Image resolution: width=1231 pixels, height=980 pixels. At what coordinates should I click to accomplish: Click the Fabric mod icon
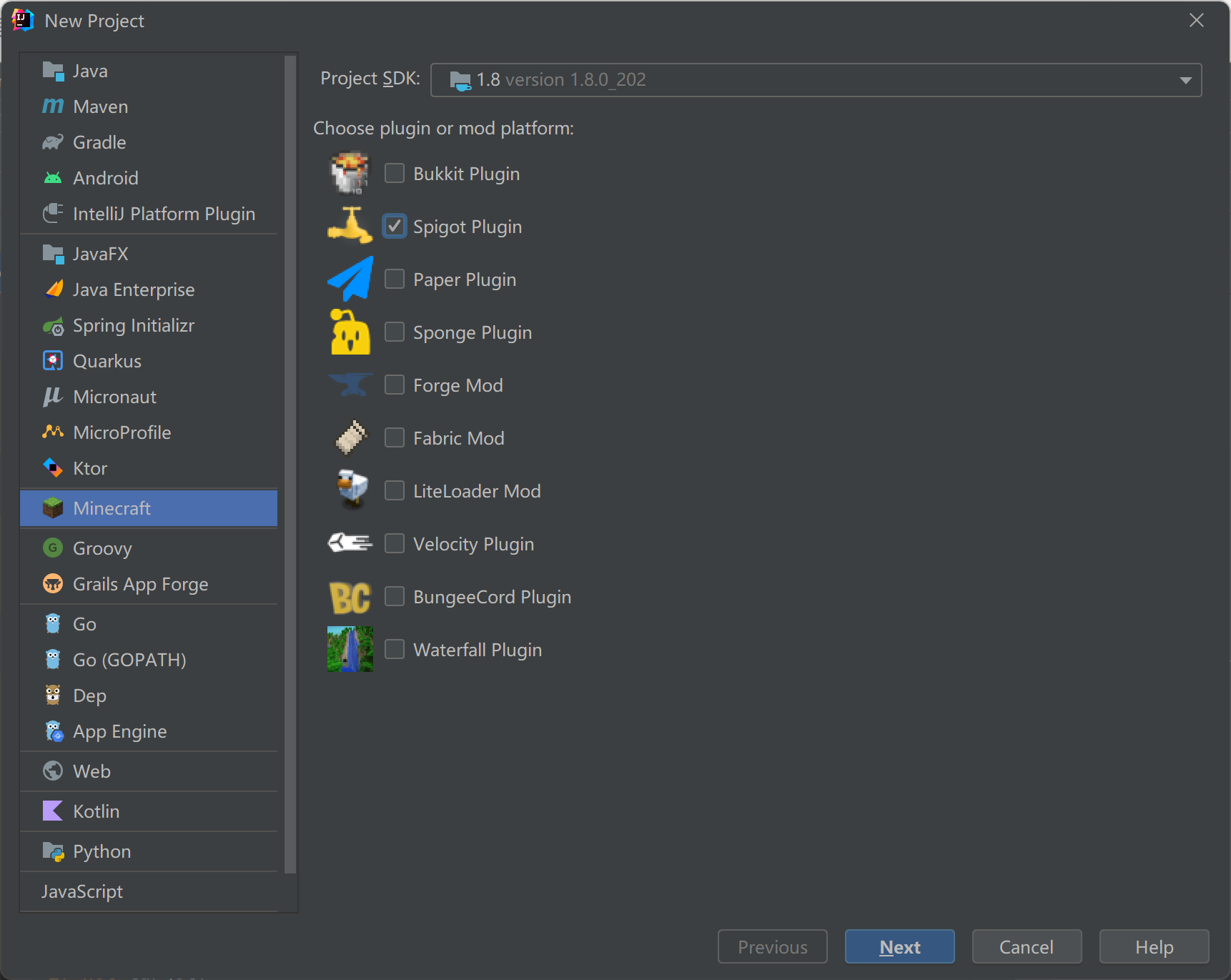pyautogui.click(x=352, y=438)
